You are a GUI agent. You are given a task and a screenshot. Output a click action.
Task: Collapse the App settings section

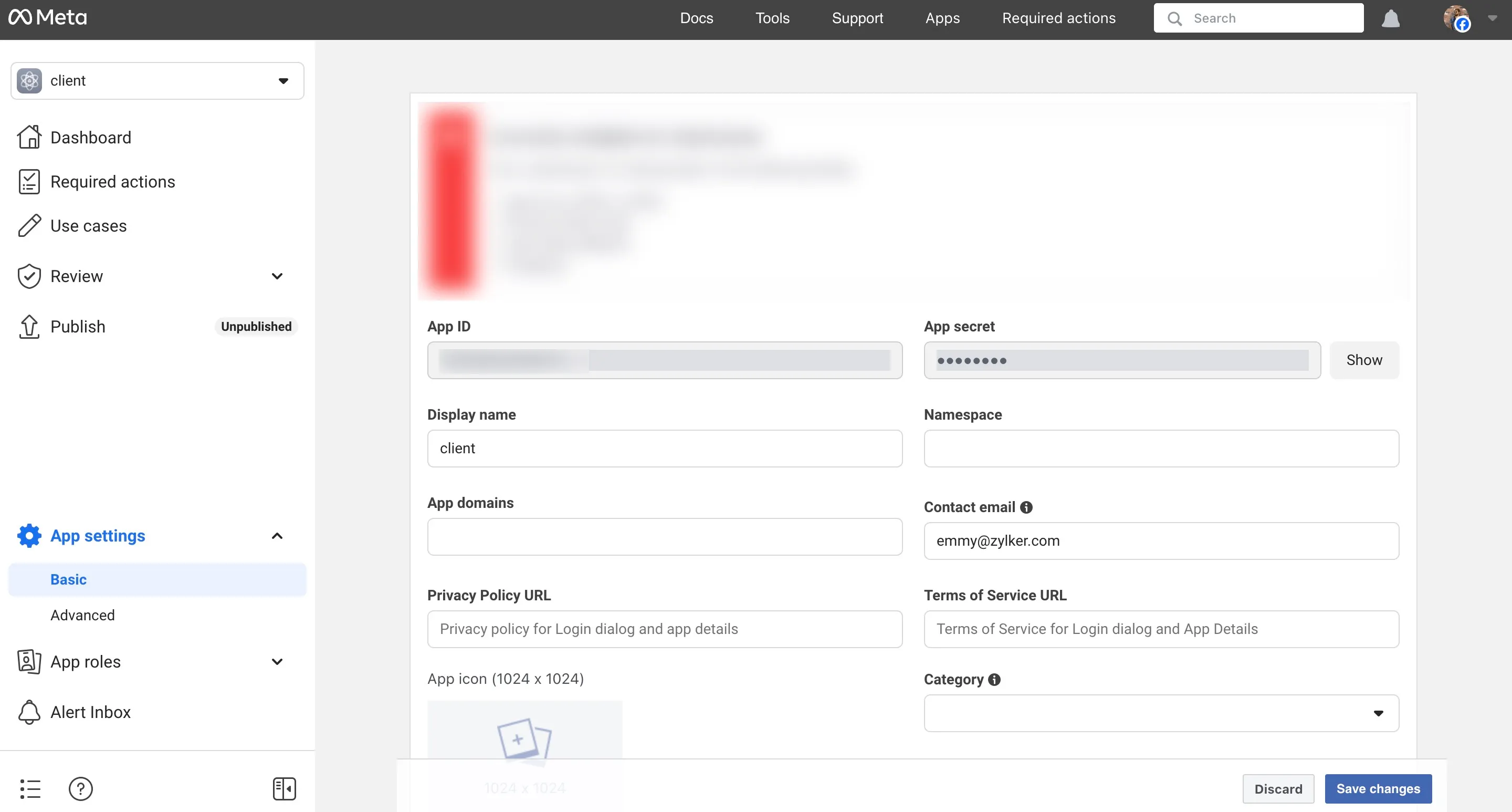tap(277, 535)
